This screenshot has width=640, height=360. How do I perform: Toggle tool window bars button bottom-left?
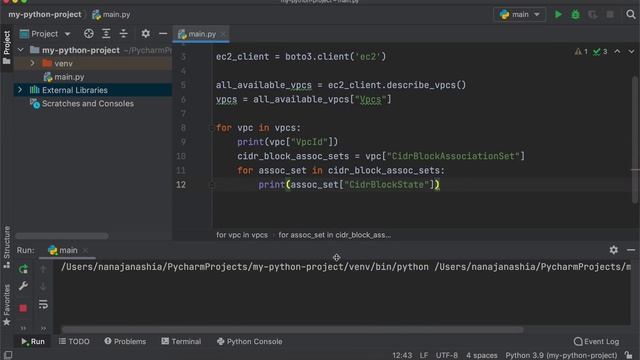click(8, 355)
